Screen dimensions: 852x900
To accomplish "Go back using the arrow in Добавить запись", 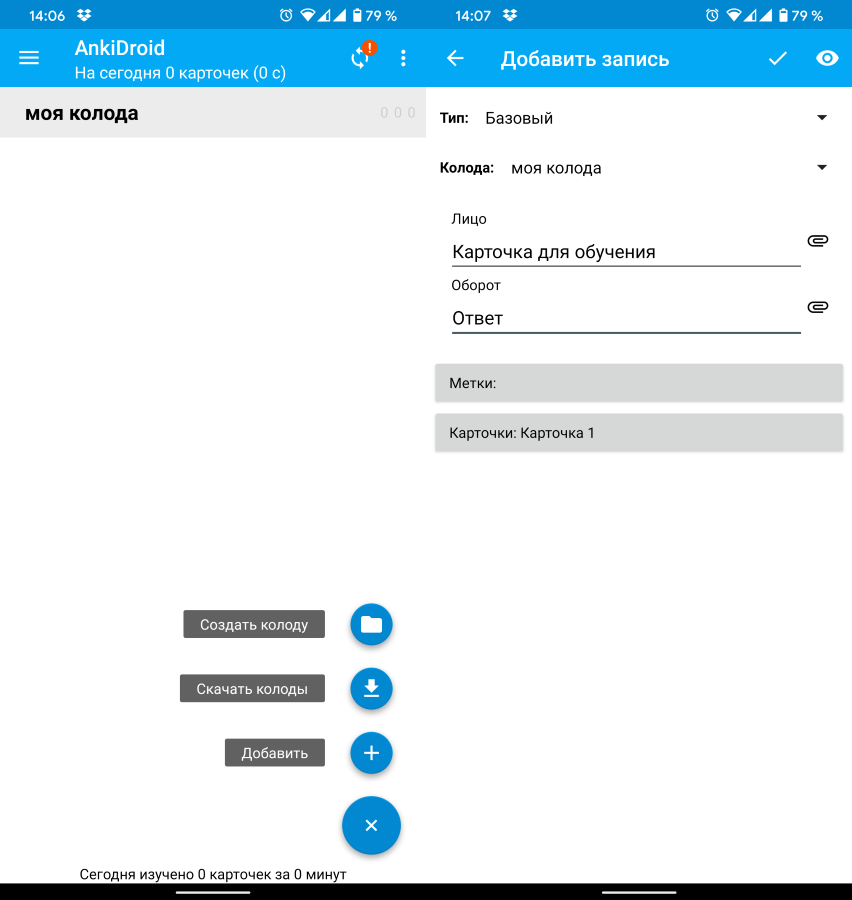I will point(455,58).
